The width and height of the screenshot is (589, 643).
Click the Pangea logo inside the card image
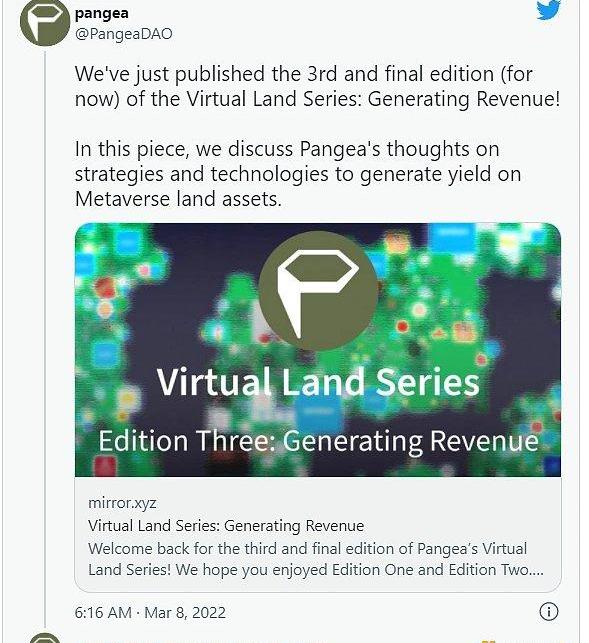click(318, 290)
